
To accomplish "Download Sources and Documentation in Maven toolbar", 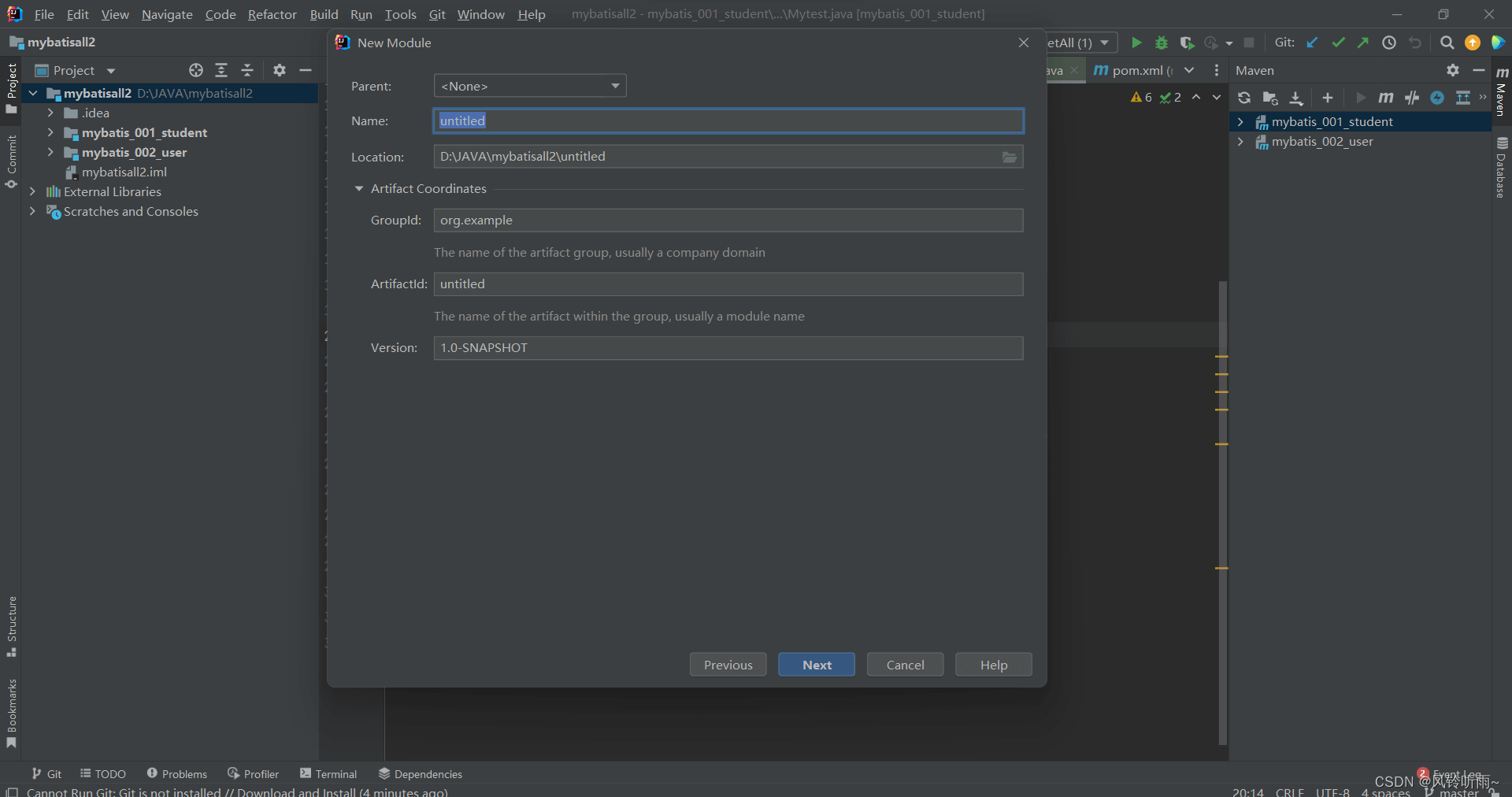I will (x=1296, y=98).
